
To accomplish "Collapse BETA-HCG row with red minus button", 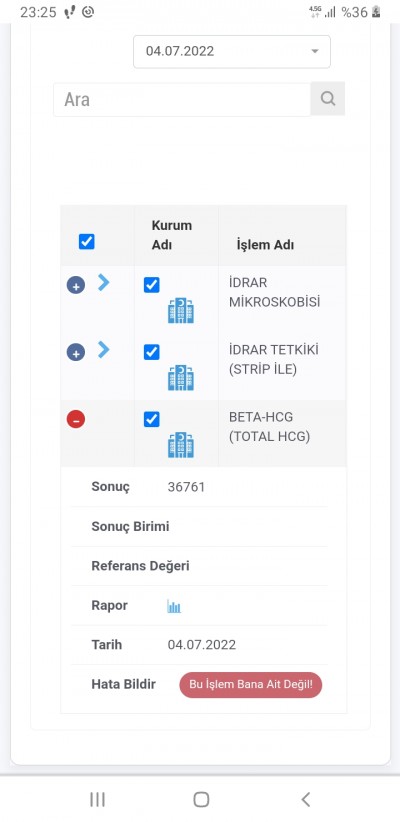I will tap(75, 419).
